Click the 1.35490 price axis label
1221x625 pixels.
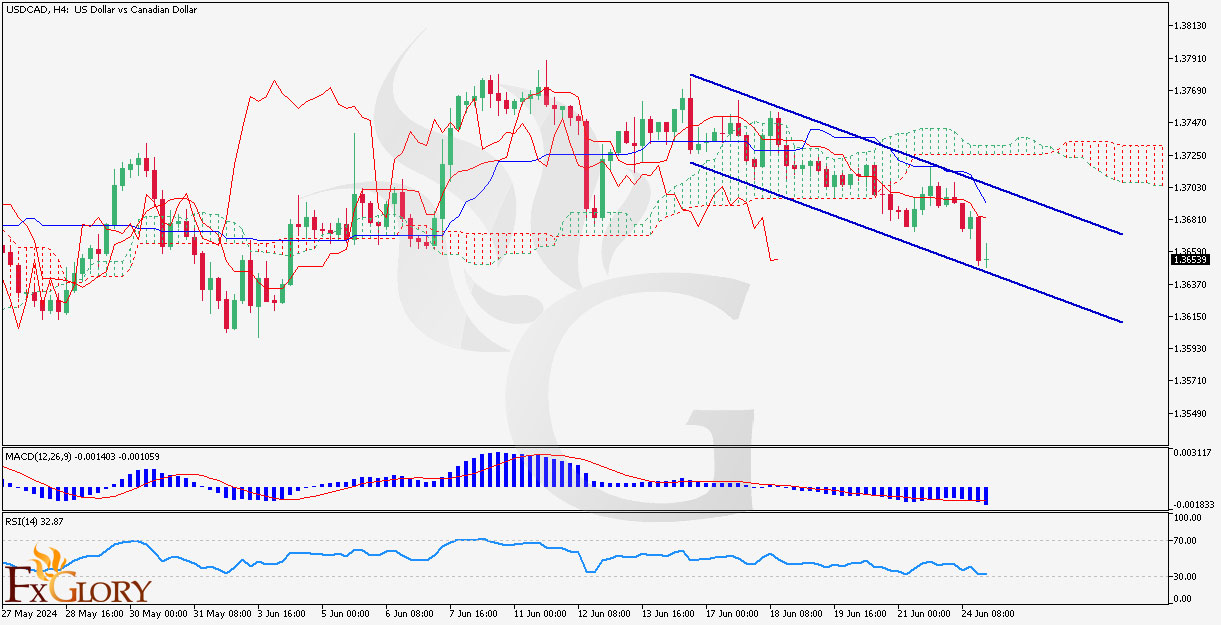(x=1190, y=412)
